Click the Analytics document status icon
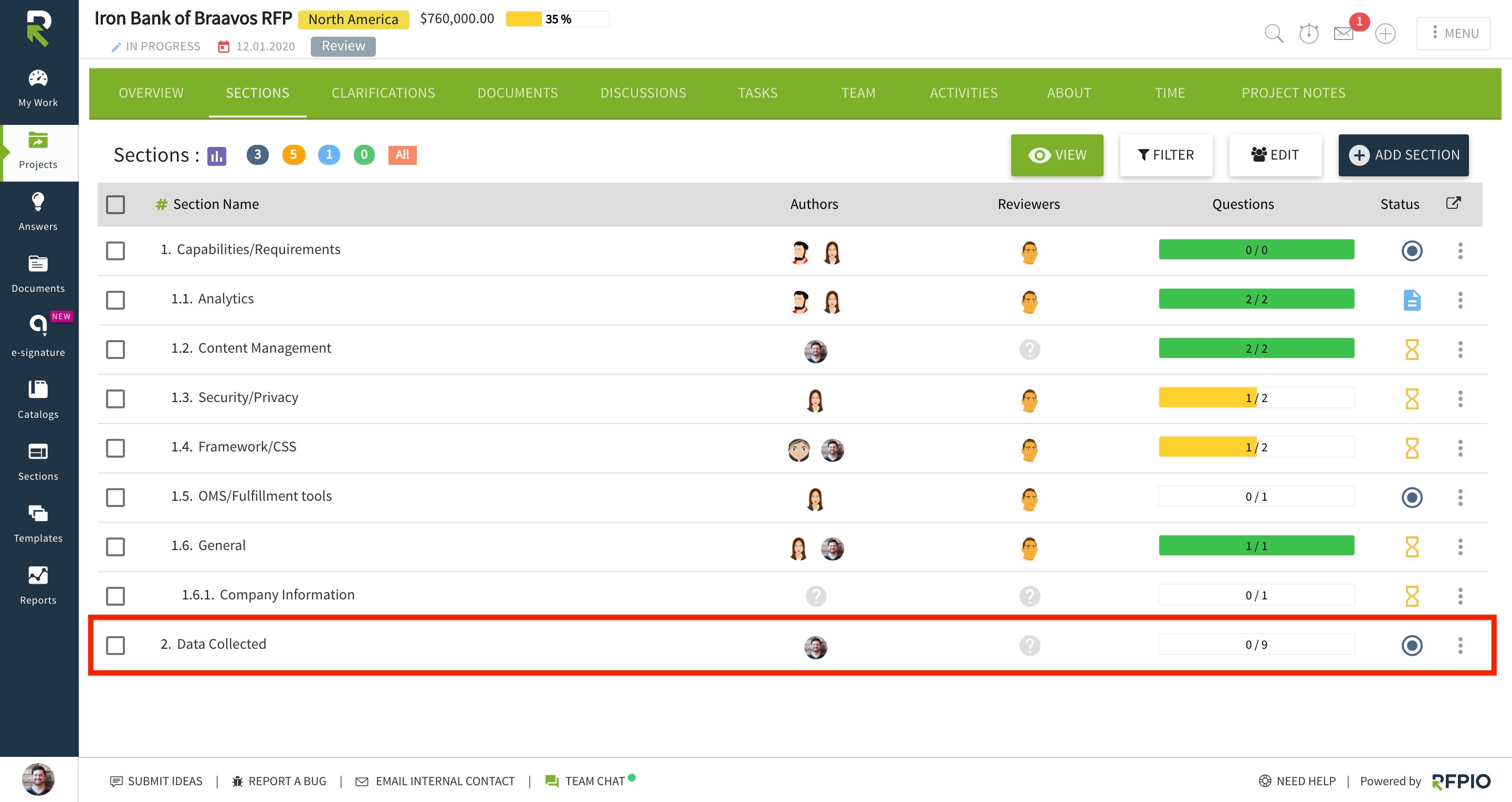The height and width of the screenshot is (802, 1512). 1412,300
